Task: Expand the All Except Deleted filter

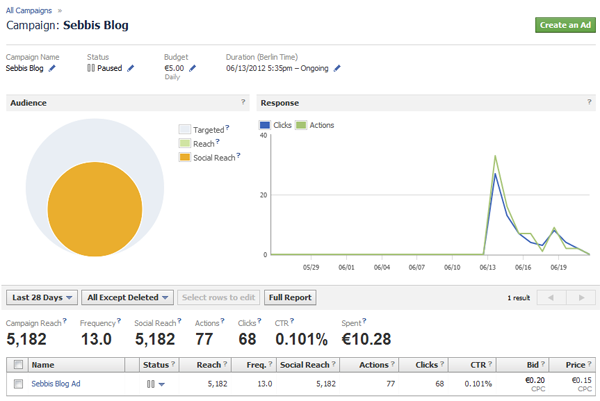Action: point(126,297)
